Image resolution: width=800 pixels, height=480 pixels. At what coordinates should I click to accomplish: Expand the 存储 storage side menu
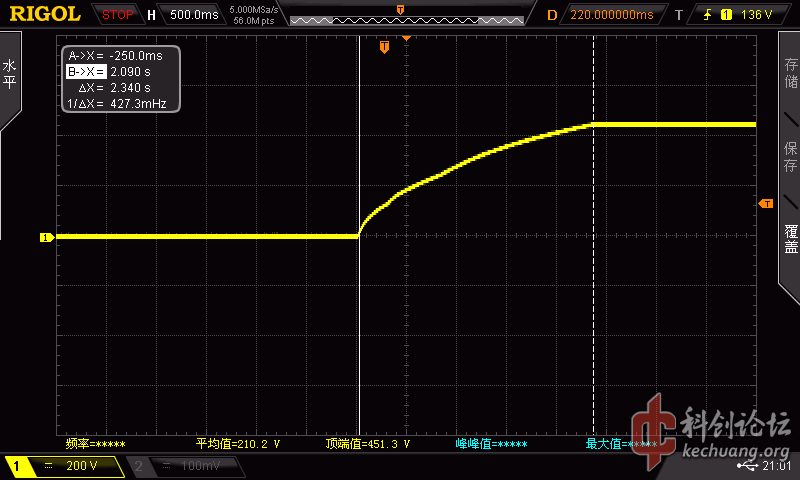(x=790, y=76)
